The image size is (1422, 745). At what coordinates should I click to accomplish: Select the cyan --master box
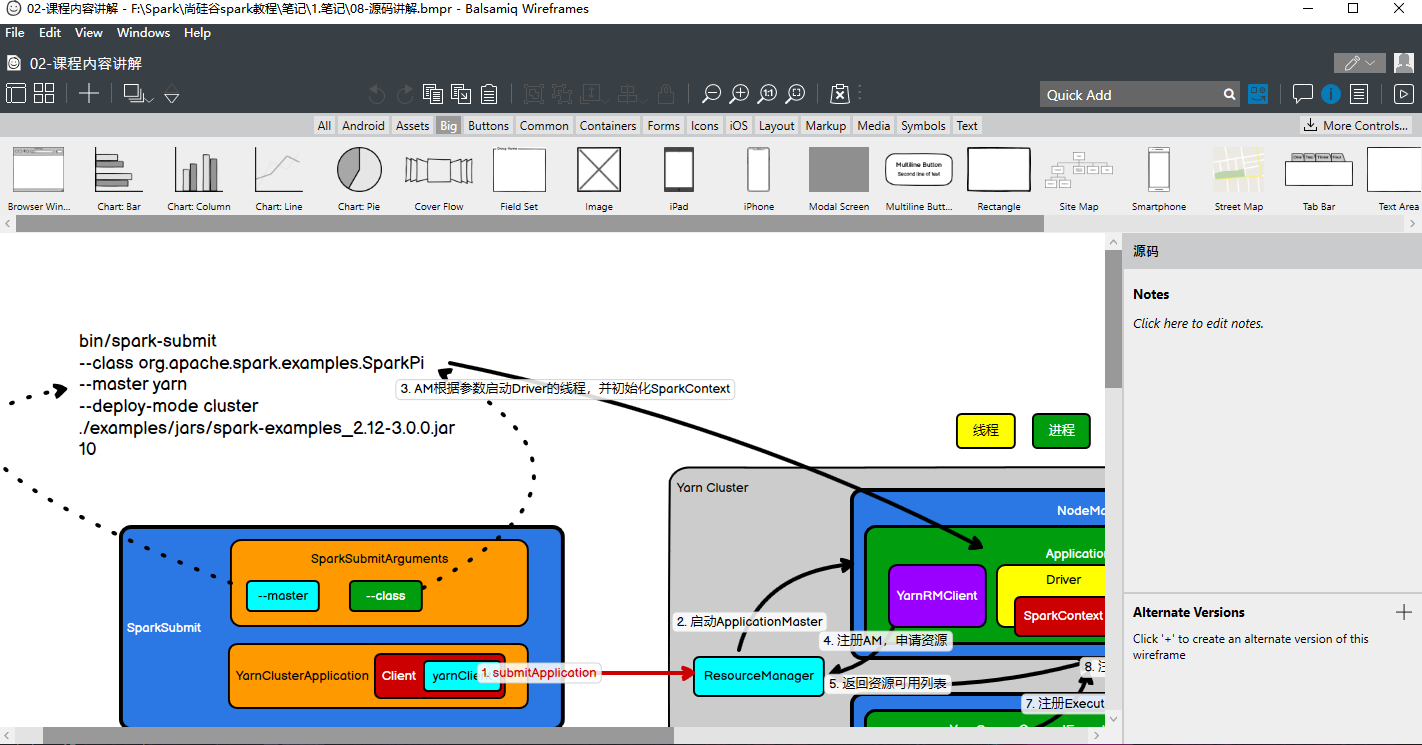[x=283, y=596]
